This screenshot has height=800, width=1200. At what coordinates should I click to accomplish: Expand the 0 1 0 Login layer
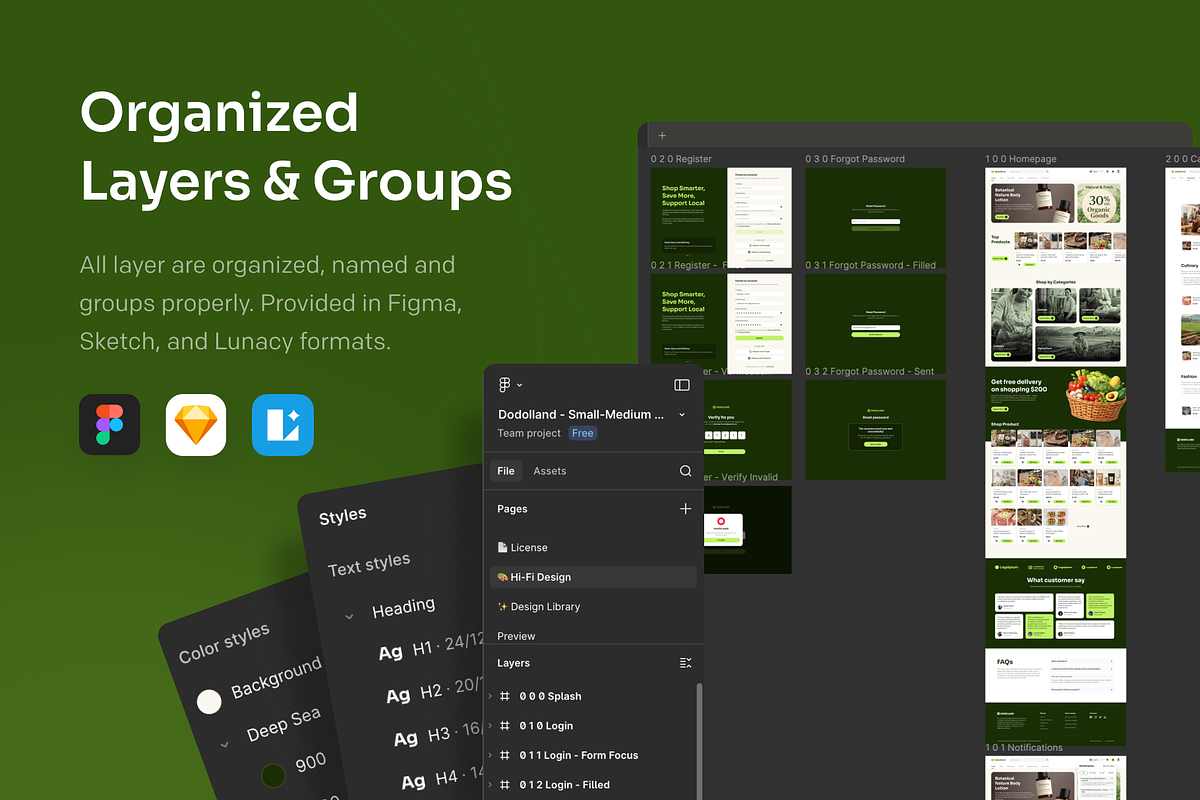click(490, 726)
